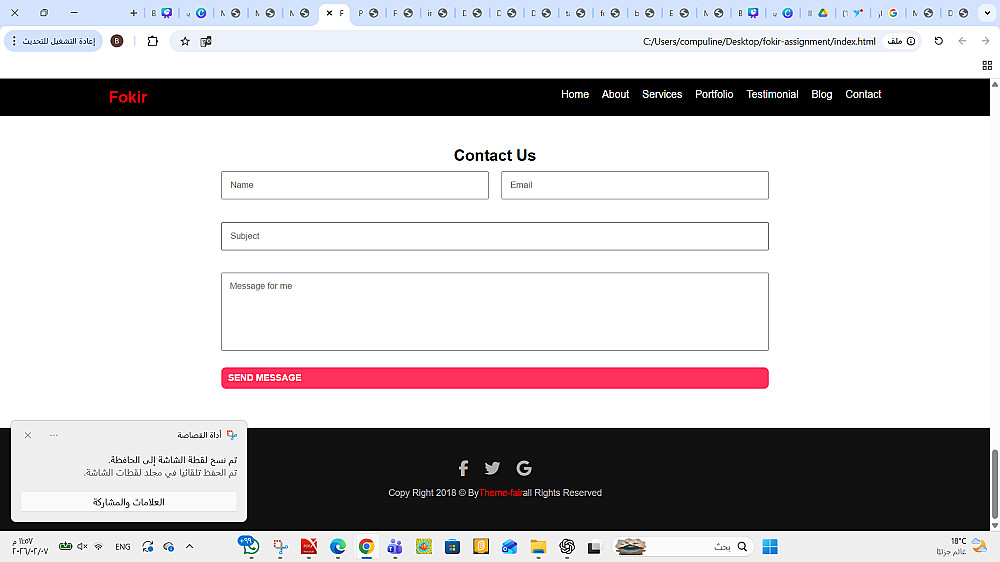Open the Blog nav item
Viewport: 1000px width, 562px height.
tap(821, 94)
